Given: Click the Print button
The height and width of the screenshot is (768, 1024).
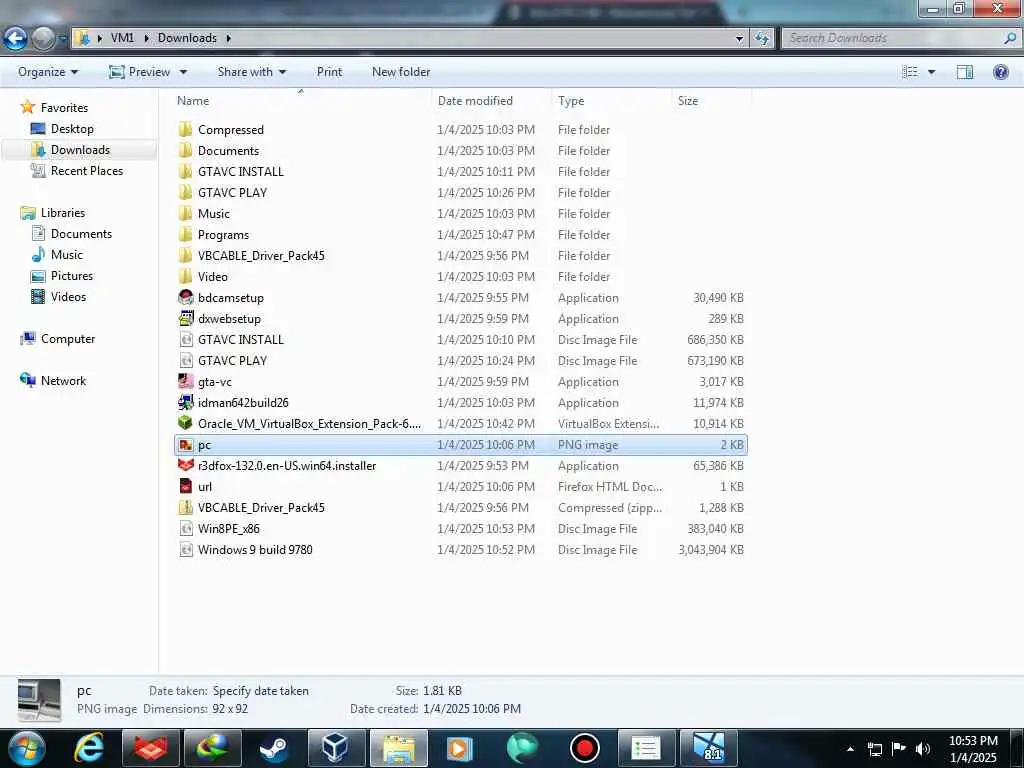Looking at the screenshot, I should [329, 72].
